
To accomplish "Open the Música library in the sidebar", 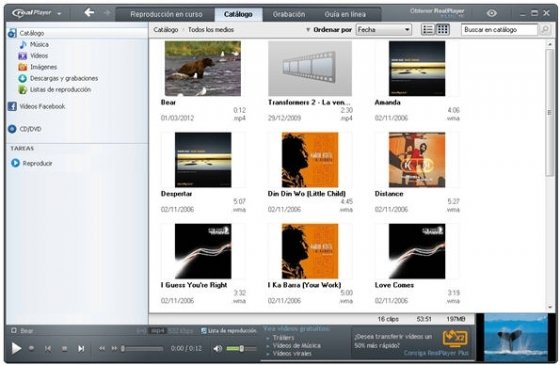I will point(39,45).
